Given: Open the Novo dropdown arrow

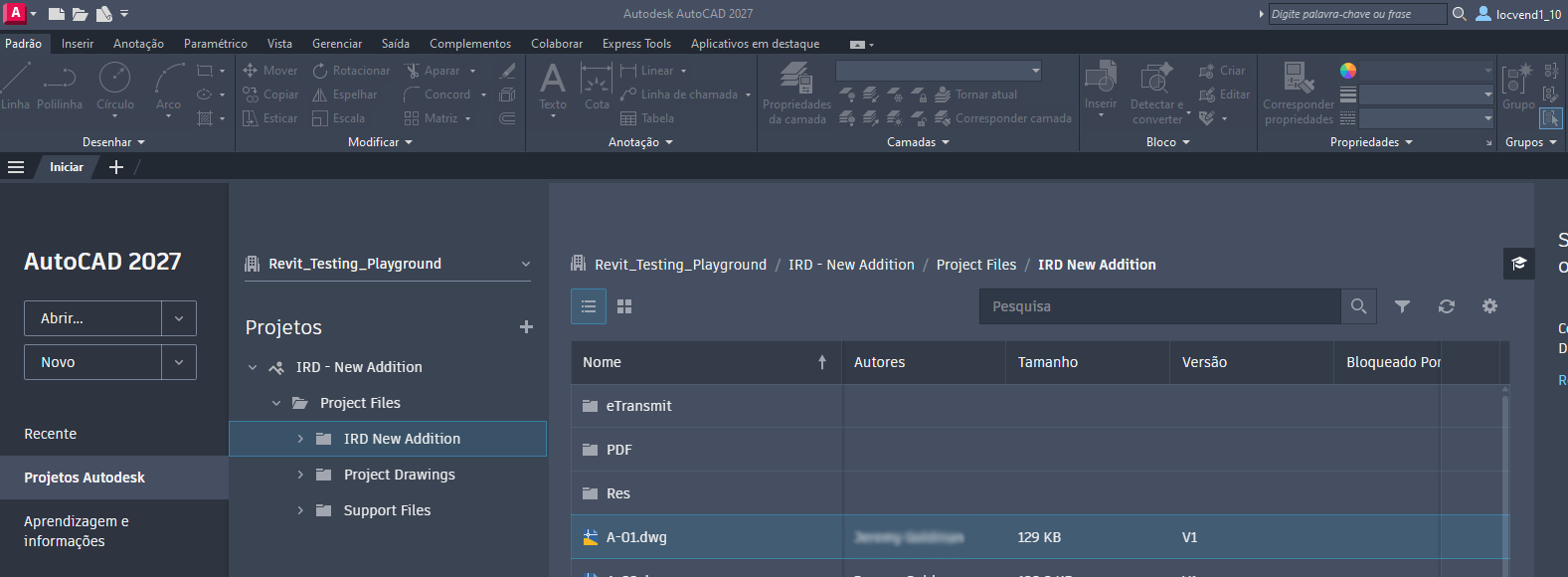Looking at the screenshot, I should tap(179, 362).
